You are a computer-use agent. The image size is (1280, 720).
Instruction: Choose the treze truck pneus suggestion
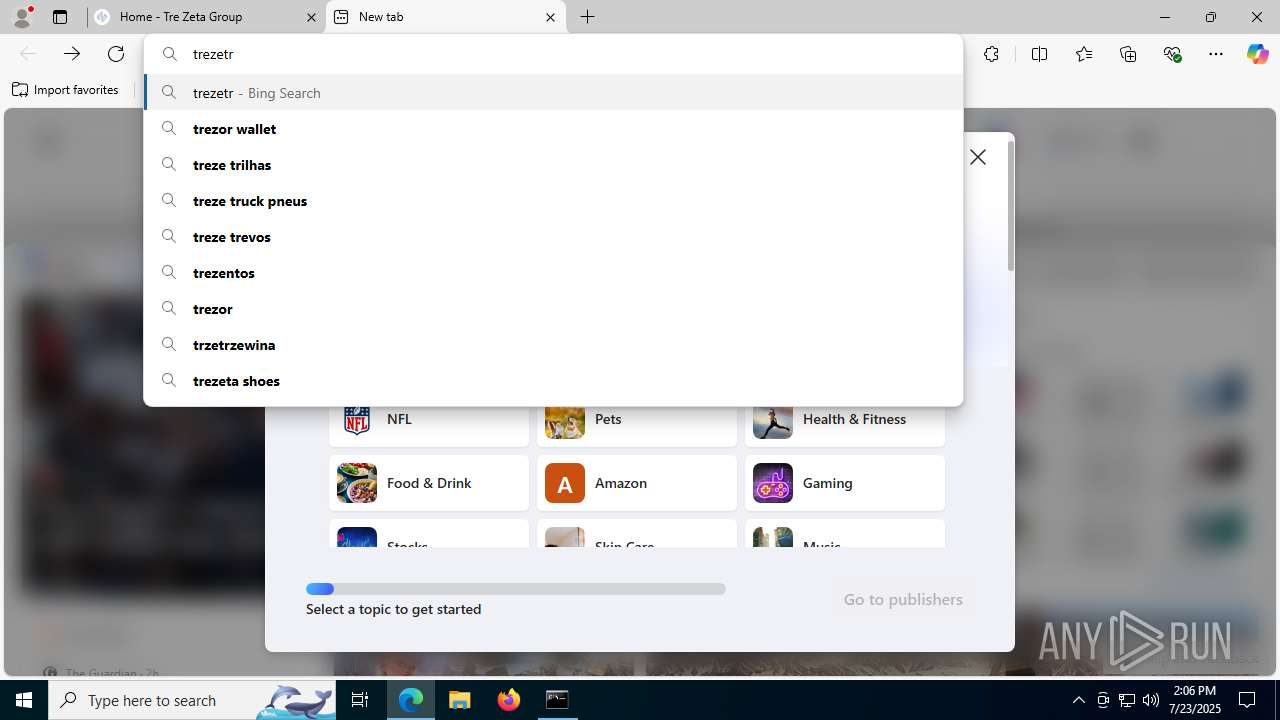pos(553,201)
